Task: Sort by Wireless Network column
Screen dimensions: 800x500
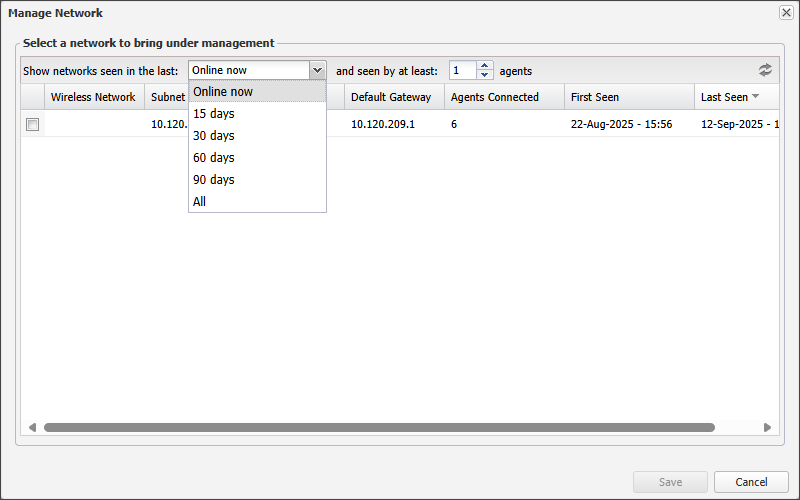Action: click(93, 97)
